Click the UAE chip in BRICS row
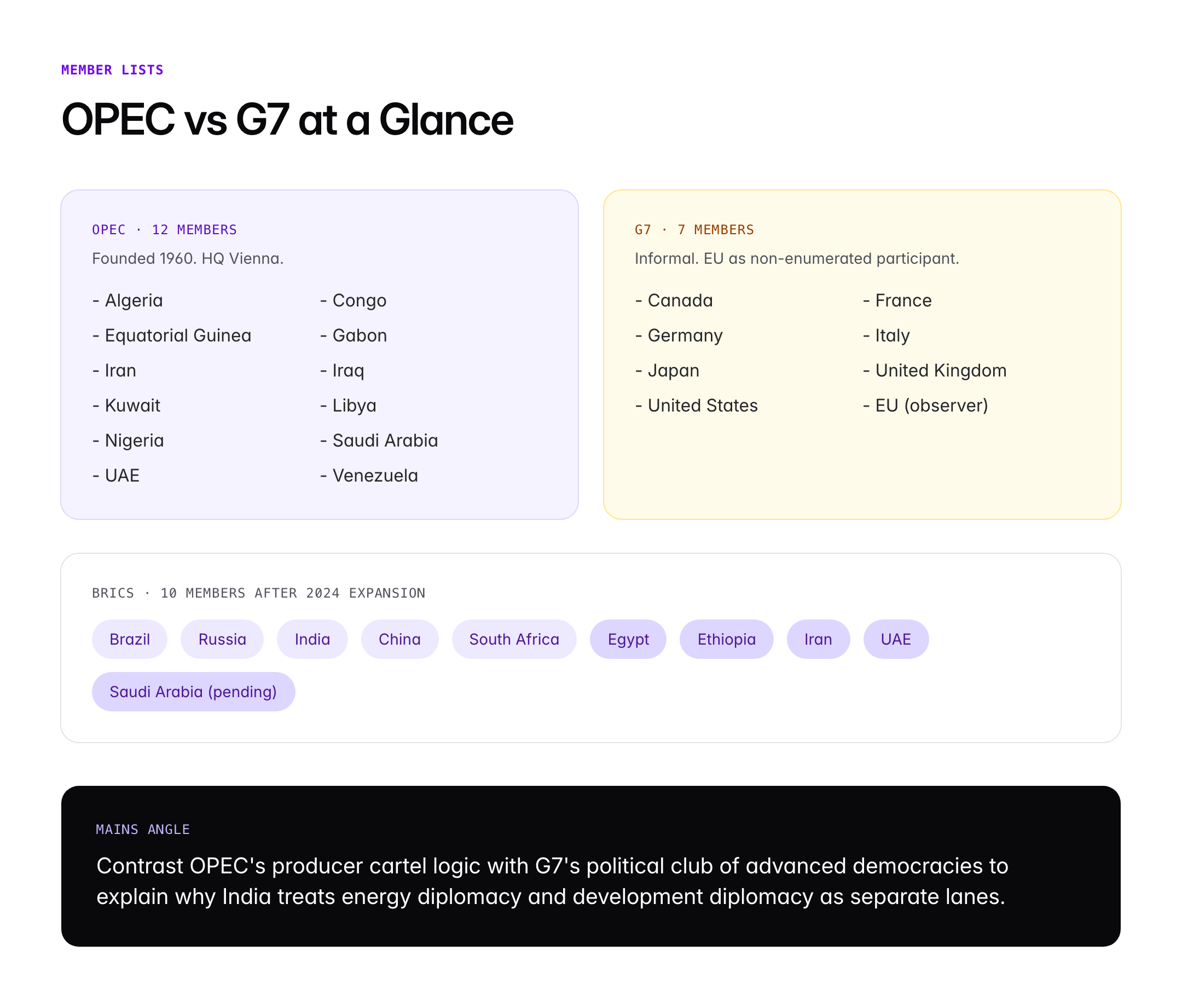1182x1008 pixels. [896, 639]
